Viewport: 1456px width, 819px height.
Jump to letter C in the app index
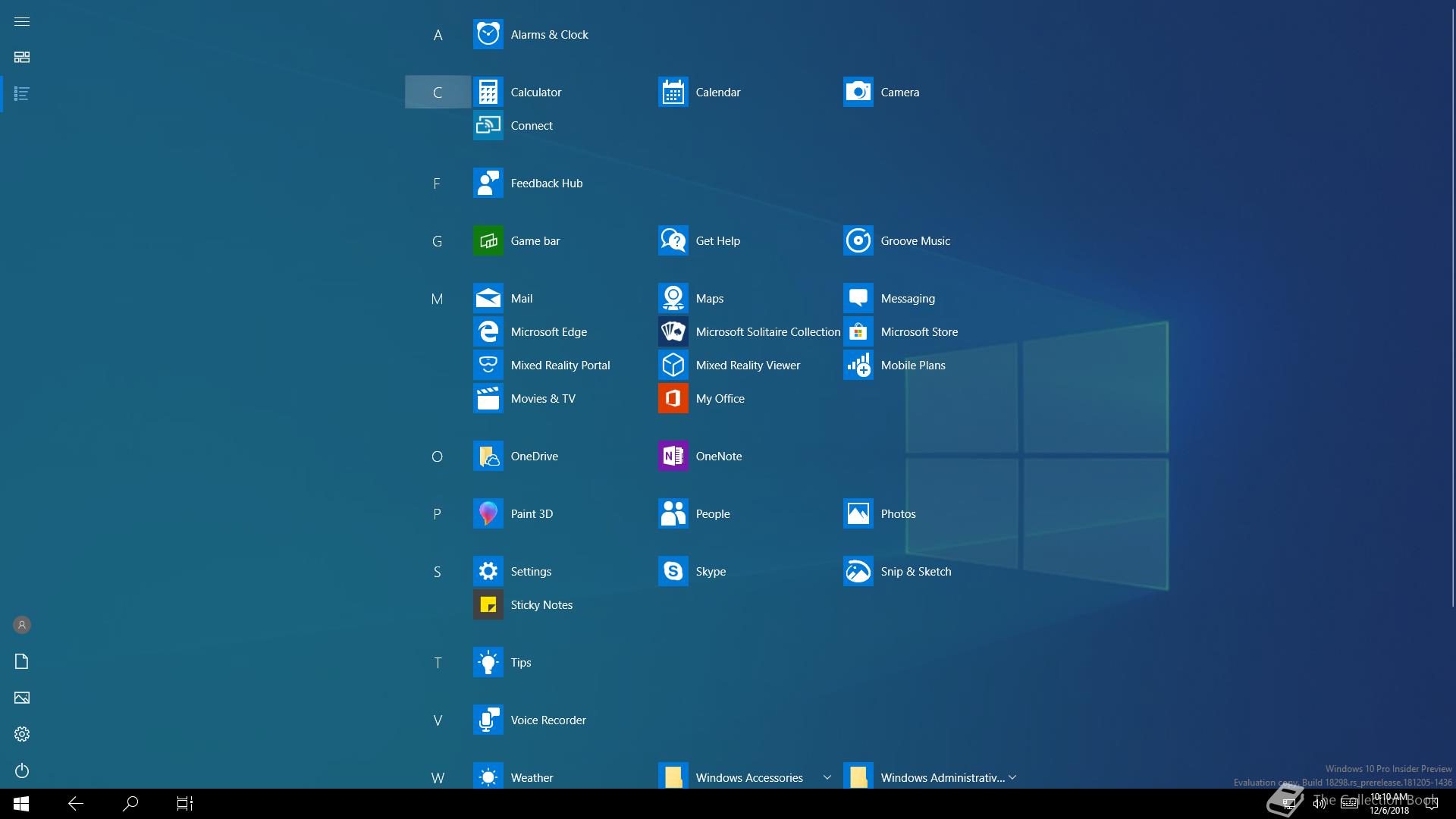coord(438,92)
